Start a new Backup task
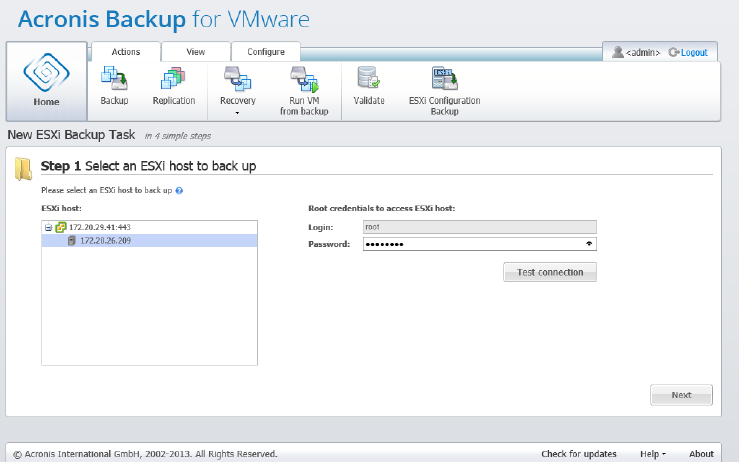This screenshot has height=462, width=739. (x=114, y=86)
